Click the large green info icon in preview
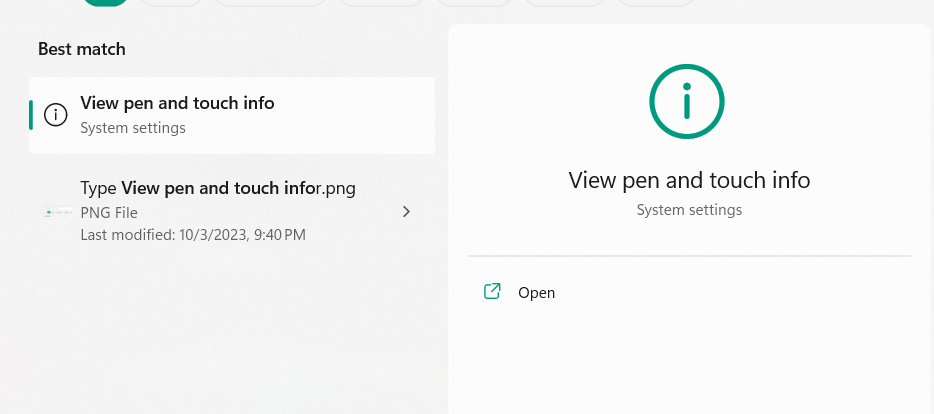Image resolution: width=934 pixels, height=414 pixels. (687, 102)
